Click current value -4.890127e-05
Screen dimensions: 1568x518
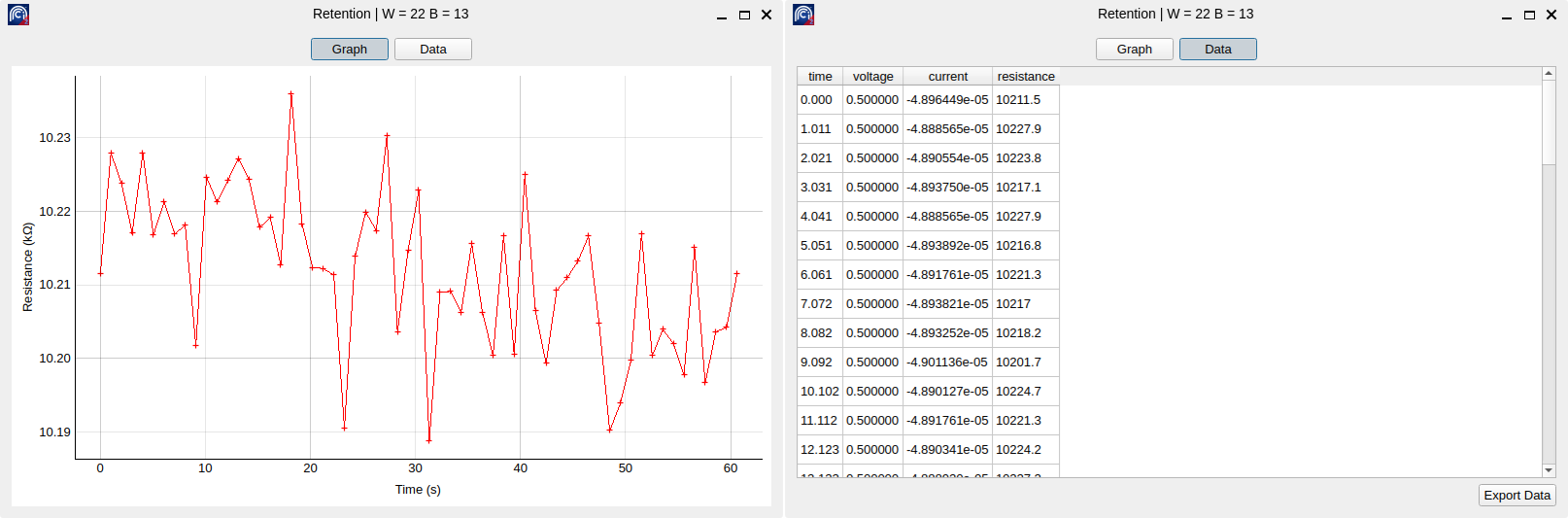pos(947,392)
